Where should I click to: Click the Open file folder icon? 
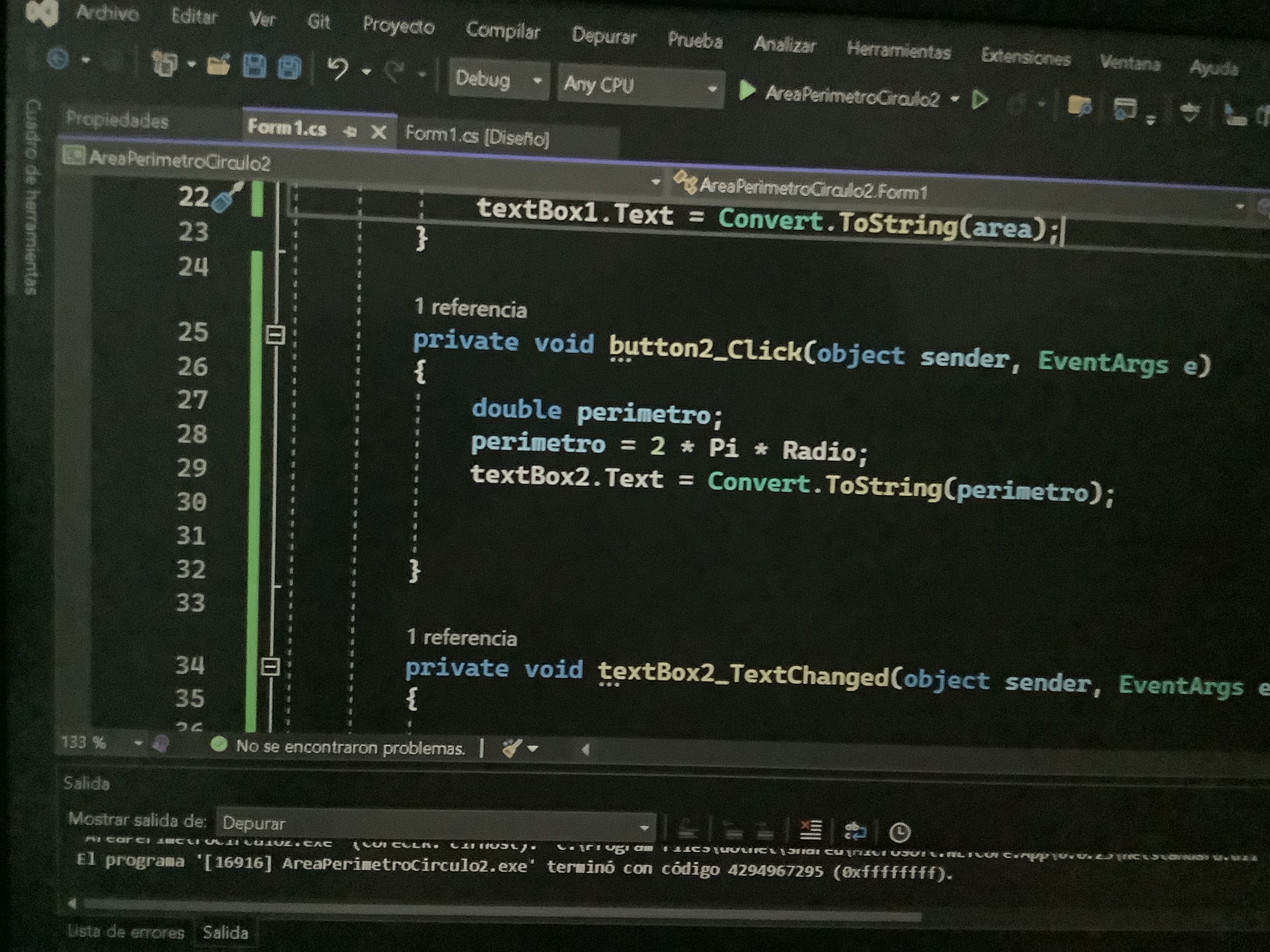click(218, 65)
